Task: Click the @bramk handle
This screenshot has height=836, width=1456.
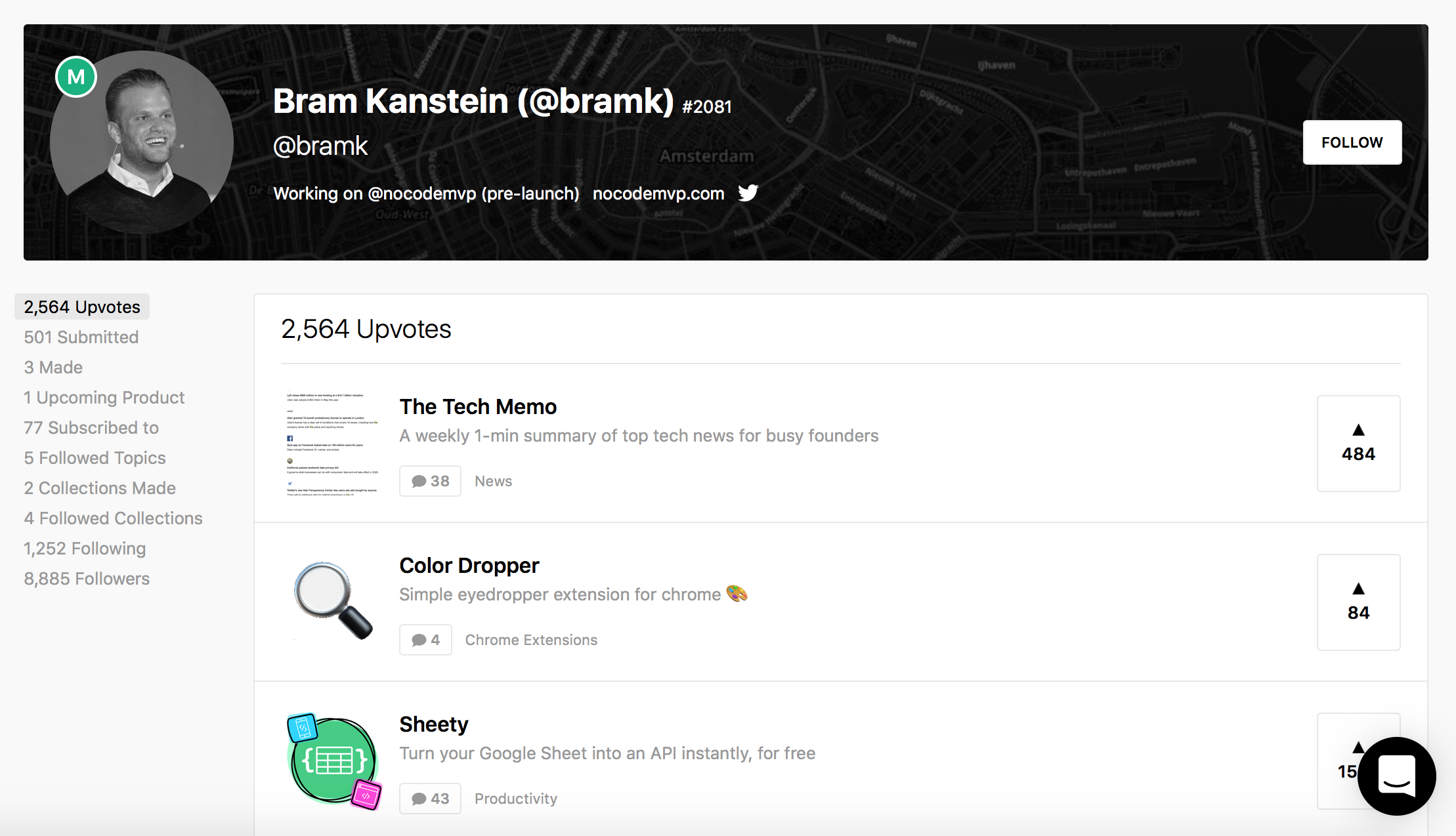Action: (320, 146)
